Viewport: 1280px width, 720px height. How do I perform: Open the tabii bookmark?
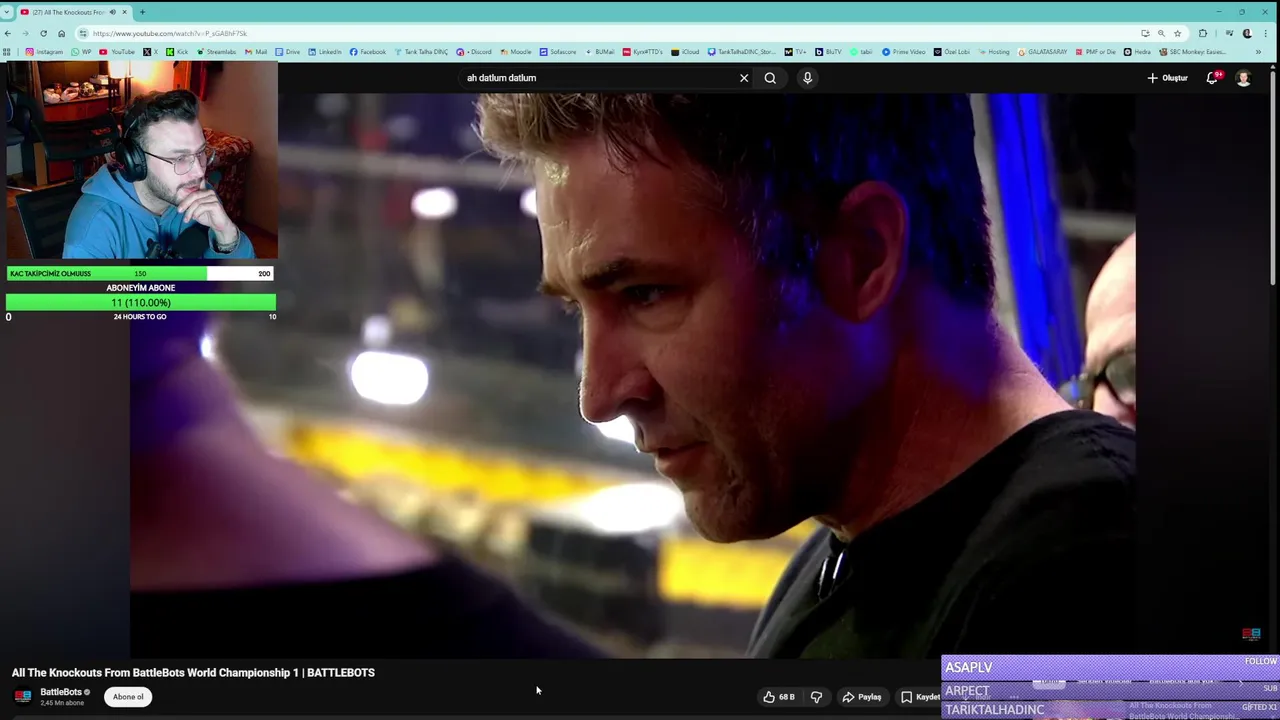(x=861, y=52)
